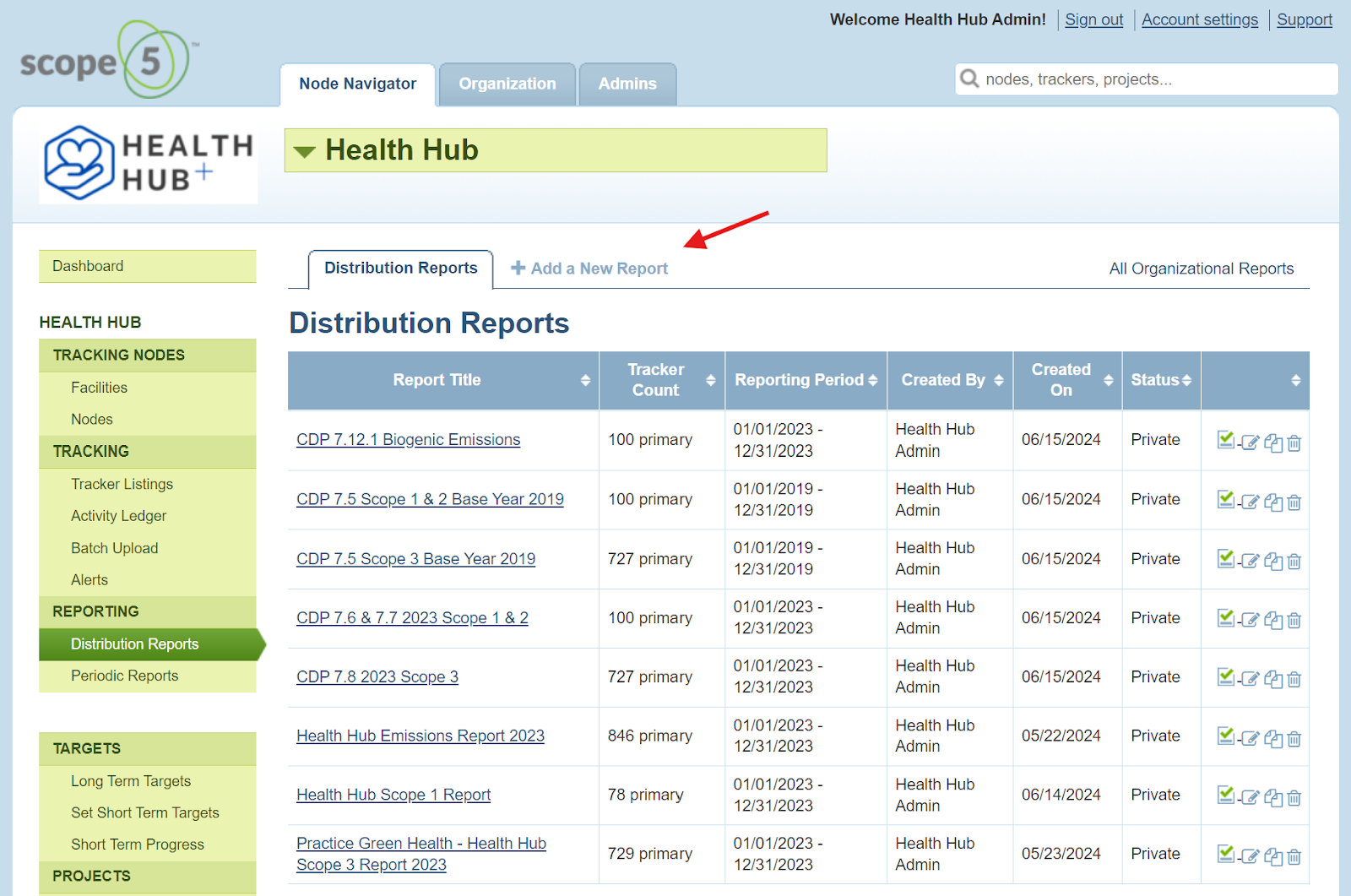Sort the table by Created On
This screenshot has height=896, width=1351.
point(1109,380)
